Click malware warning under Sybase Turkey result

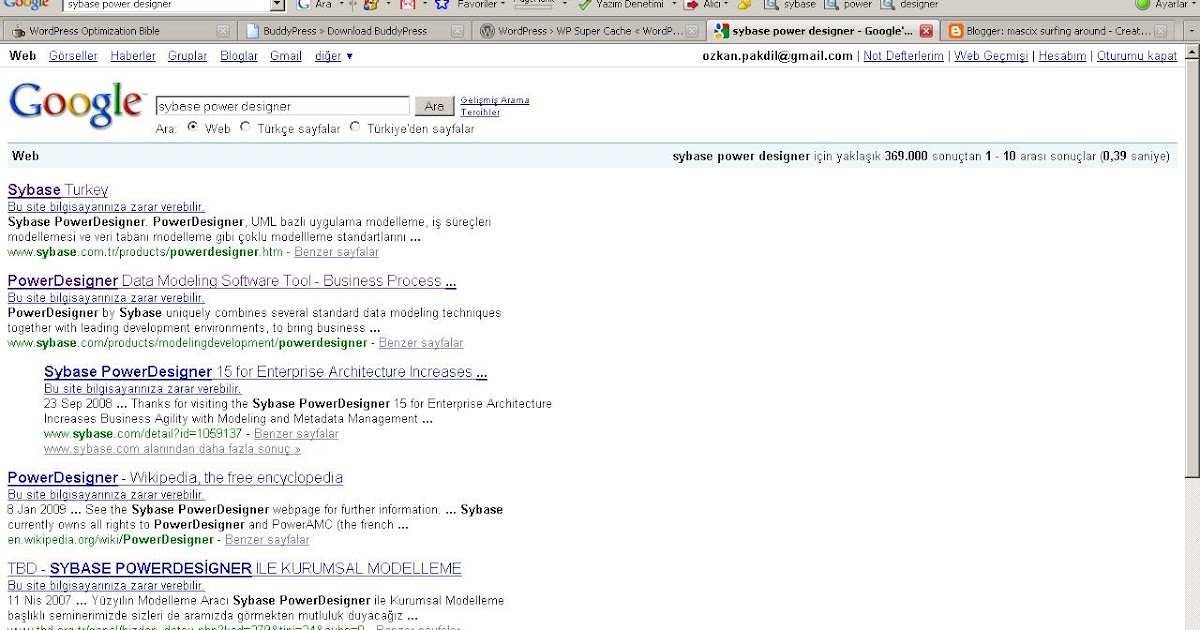[x=106, y=207]
